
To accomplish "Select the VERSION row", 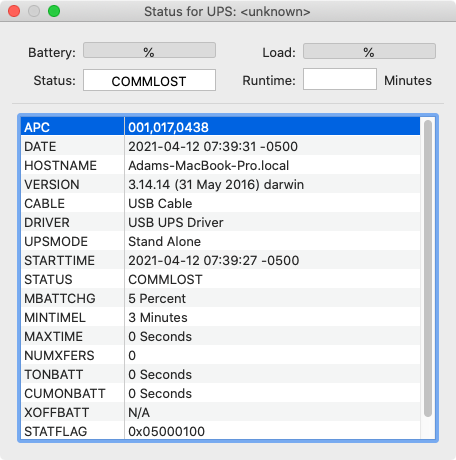I will click(220, 184).
